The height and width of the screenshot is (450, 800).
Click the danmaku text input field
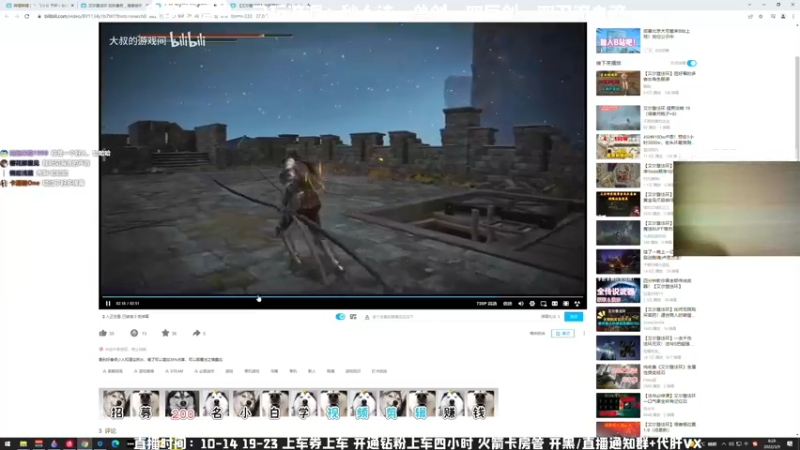click(449, 317)
